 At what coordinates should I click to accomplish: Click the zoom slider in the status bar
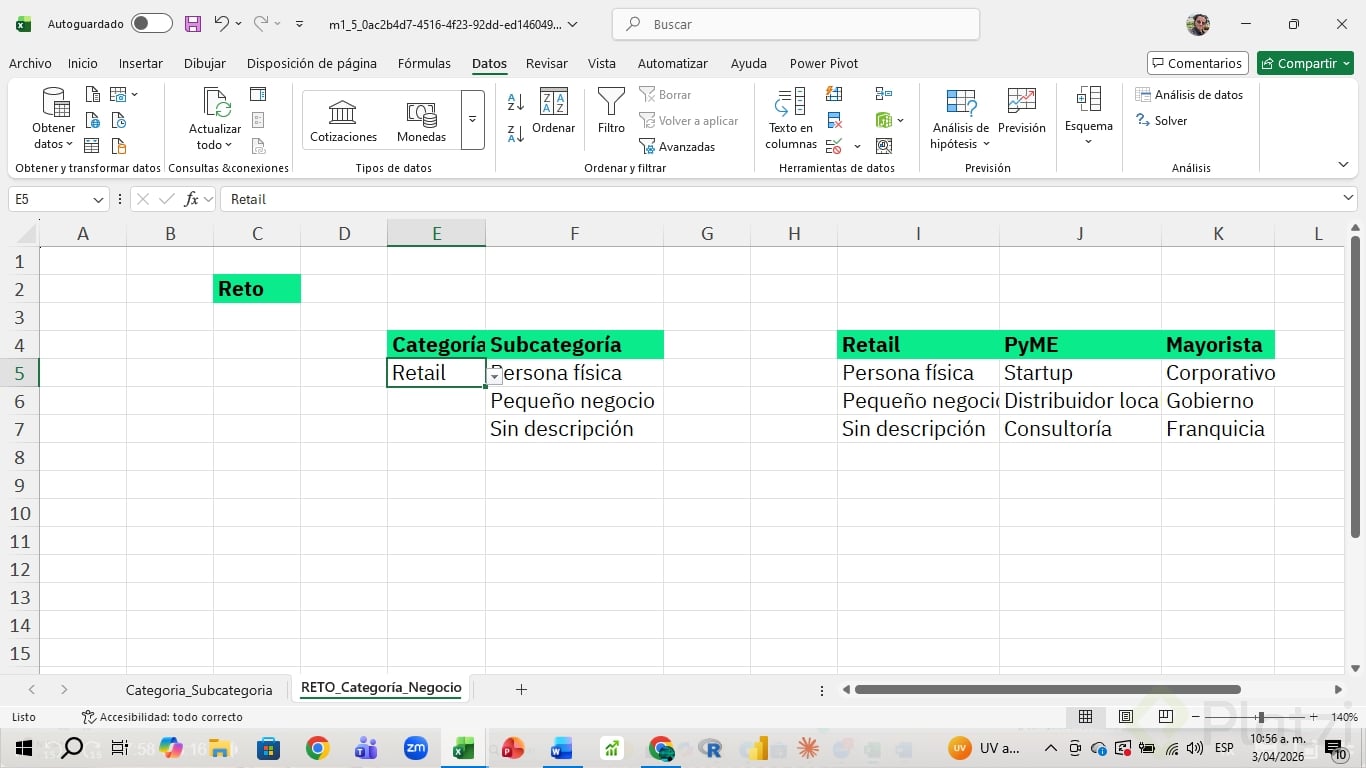1253,717
